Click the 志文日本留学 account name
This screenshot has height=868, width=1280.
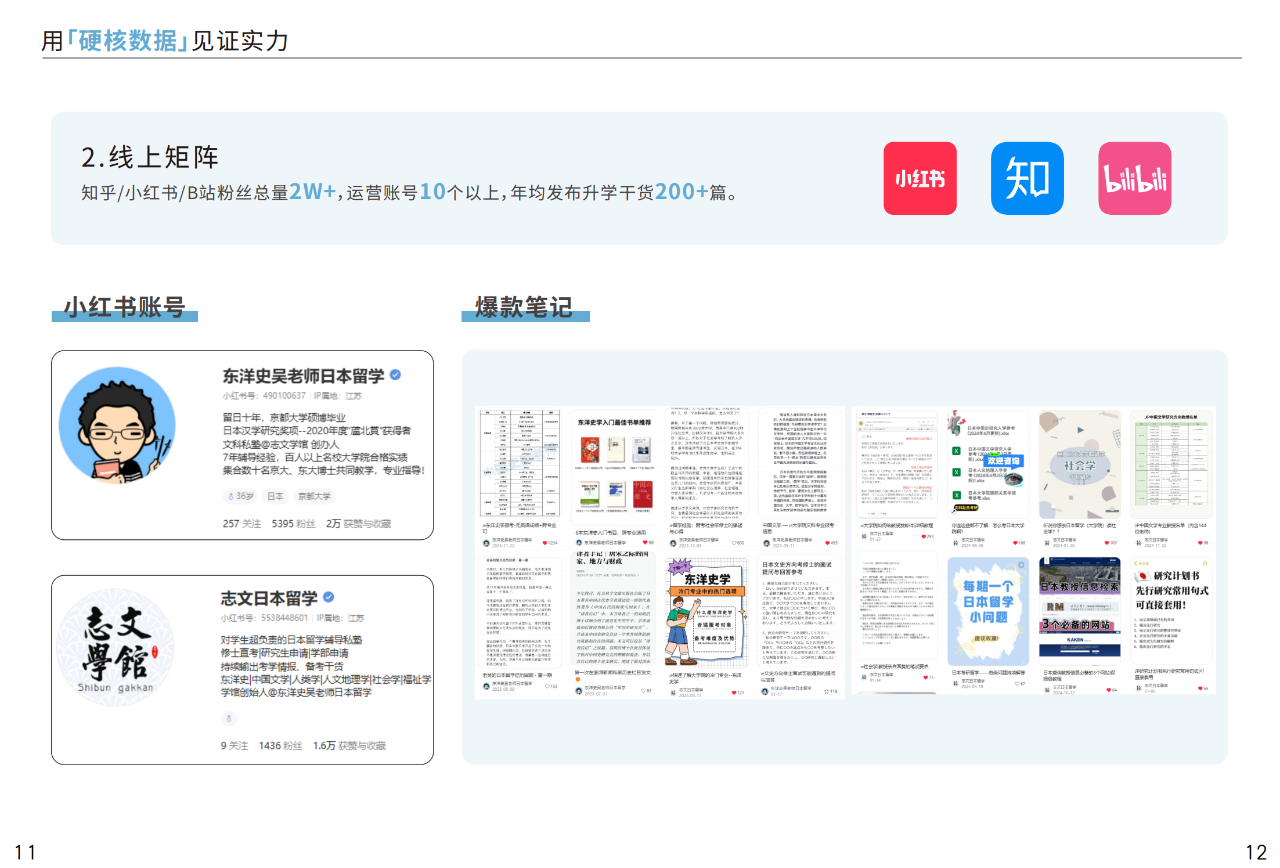pyautogui.click(x=270, y=598)
